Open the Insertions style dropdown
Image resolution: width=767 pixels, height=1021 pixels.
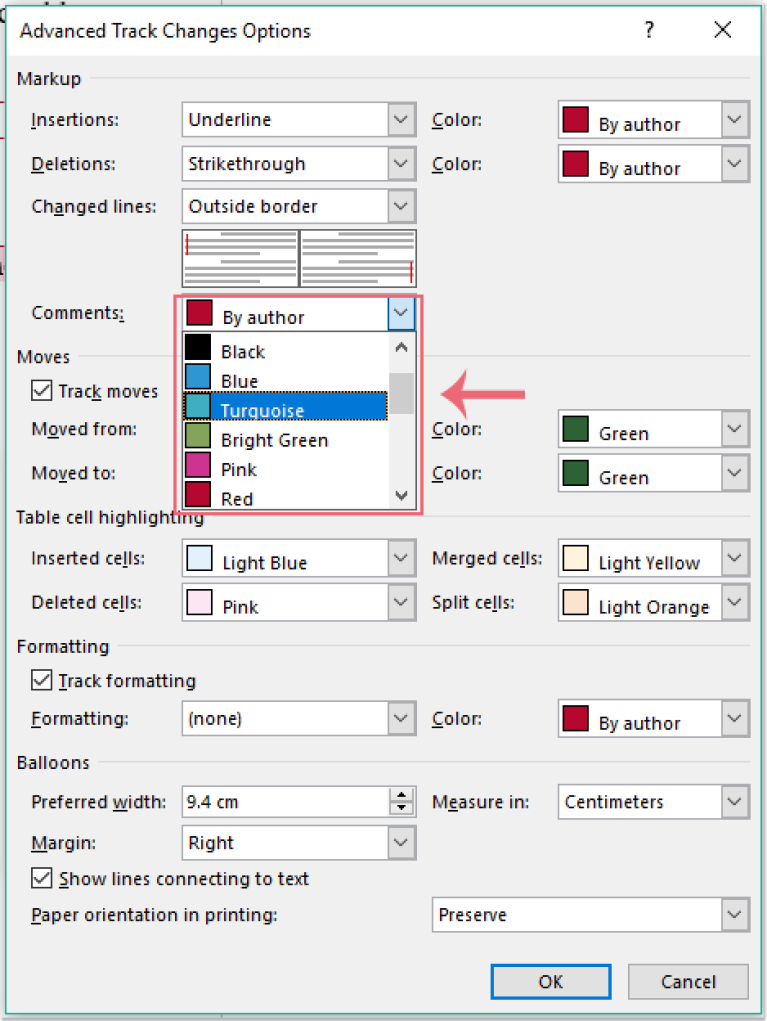coord(401,119)
